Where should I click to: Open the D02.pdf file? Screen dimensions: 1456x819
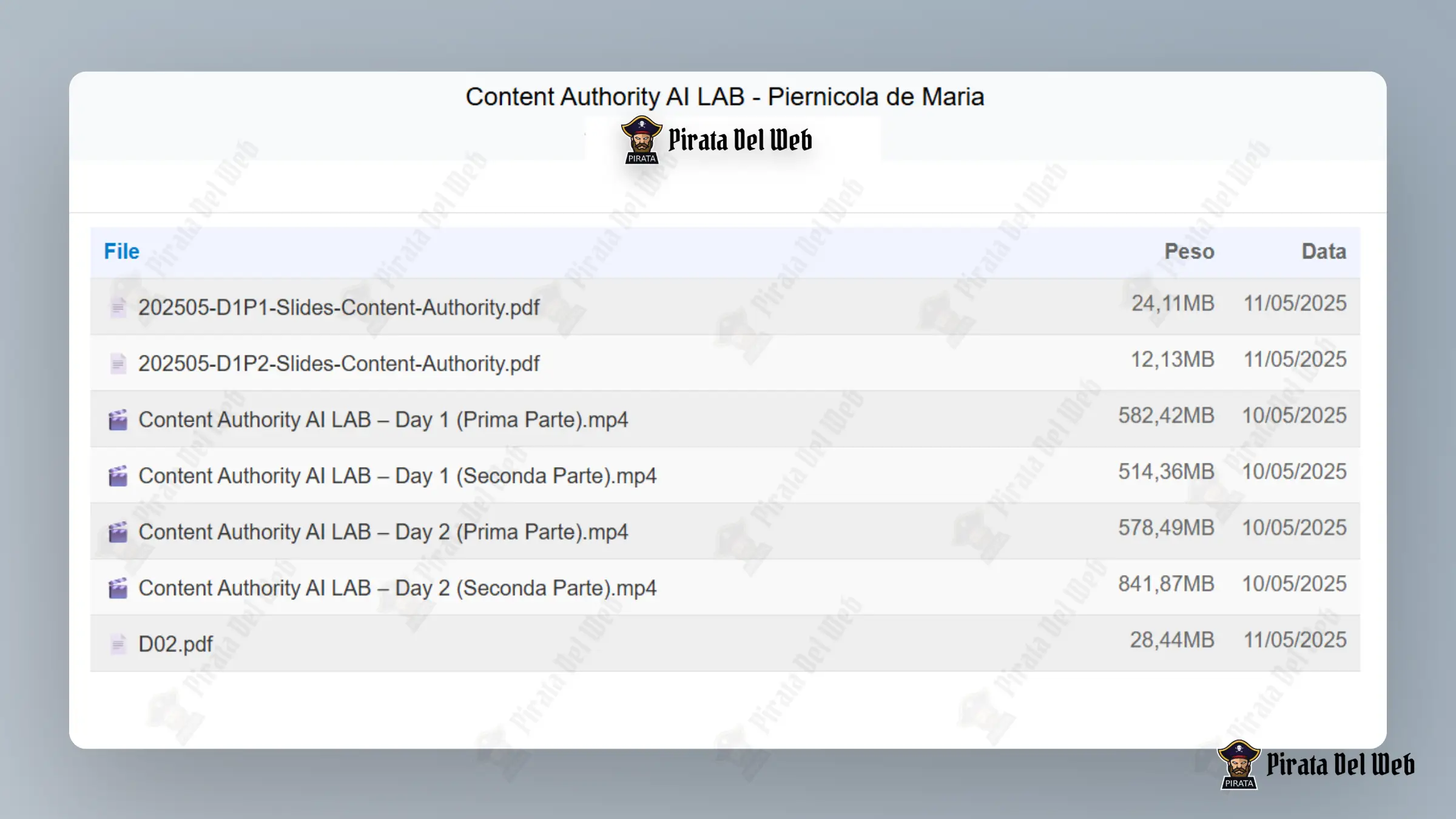175,644
